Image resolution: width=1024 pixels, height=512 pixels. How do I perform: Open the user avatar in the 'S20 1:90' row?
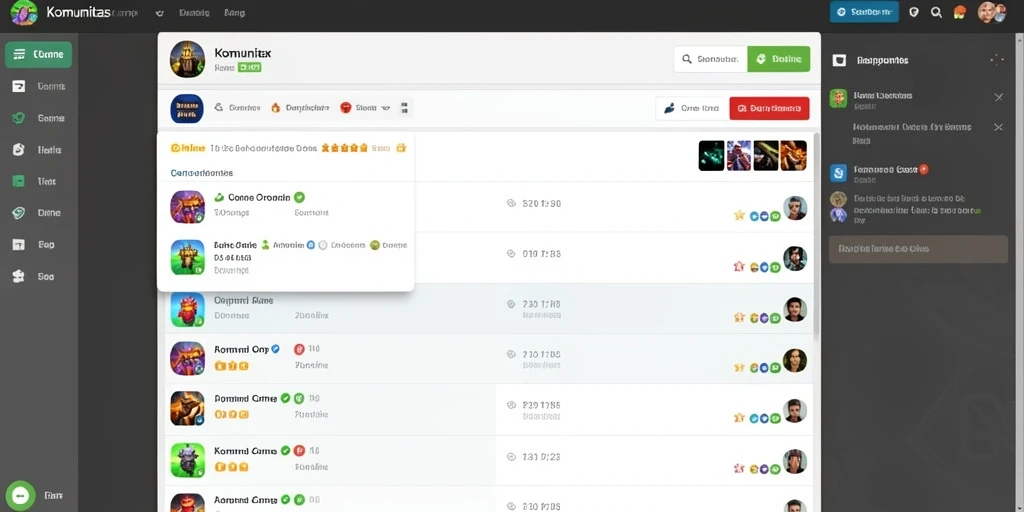coord(795,208)
